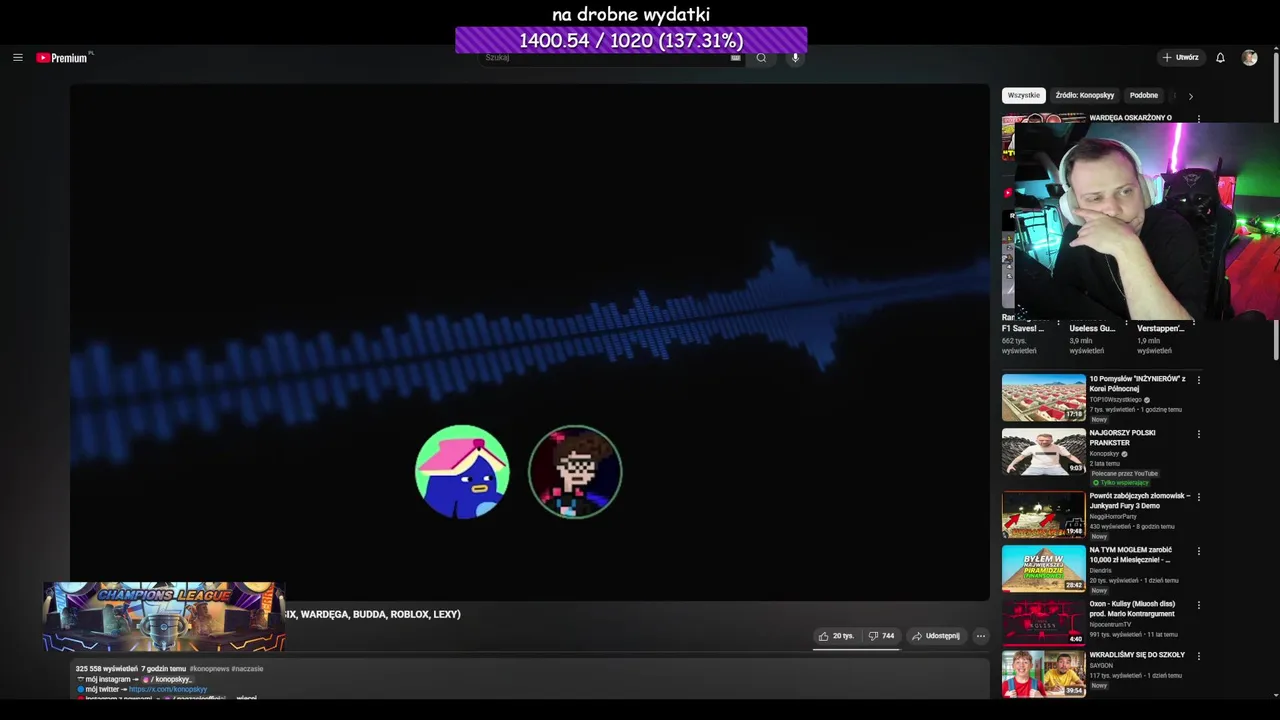Show more filter chips with right arrow
The width and height of the screenshot is (1280, 720).
tap(1190, 96)
